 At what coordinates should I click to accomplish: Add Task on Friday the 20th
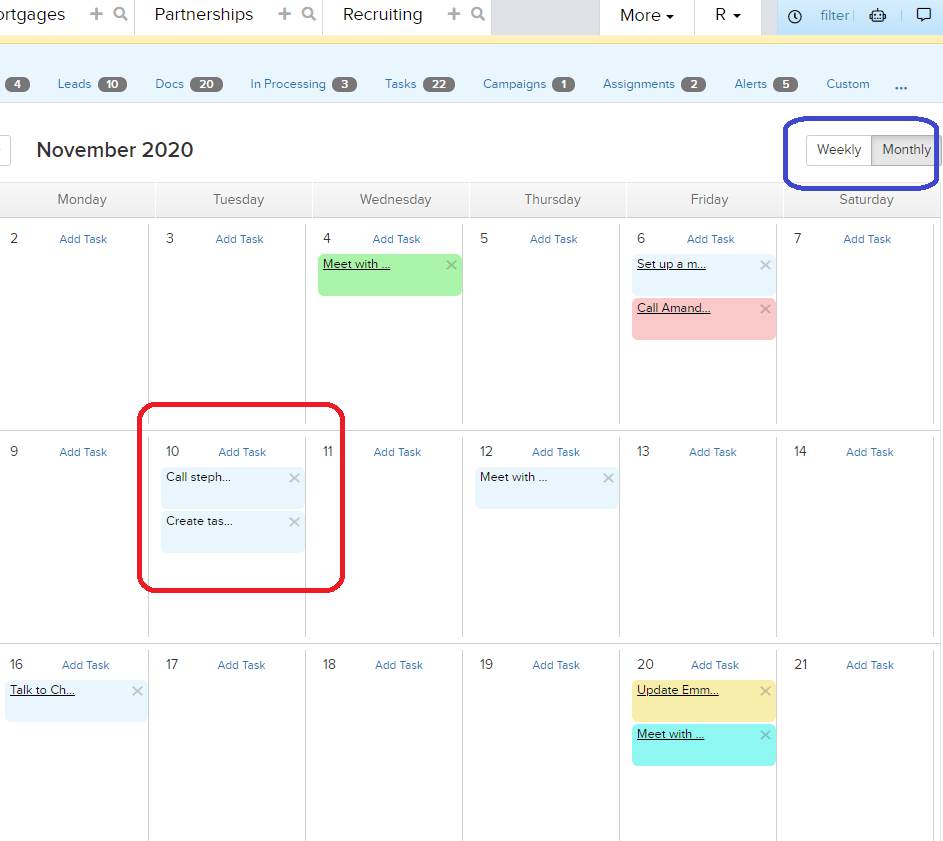pyautogui.click(x=714, y=665)
